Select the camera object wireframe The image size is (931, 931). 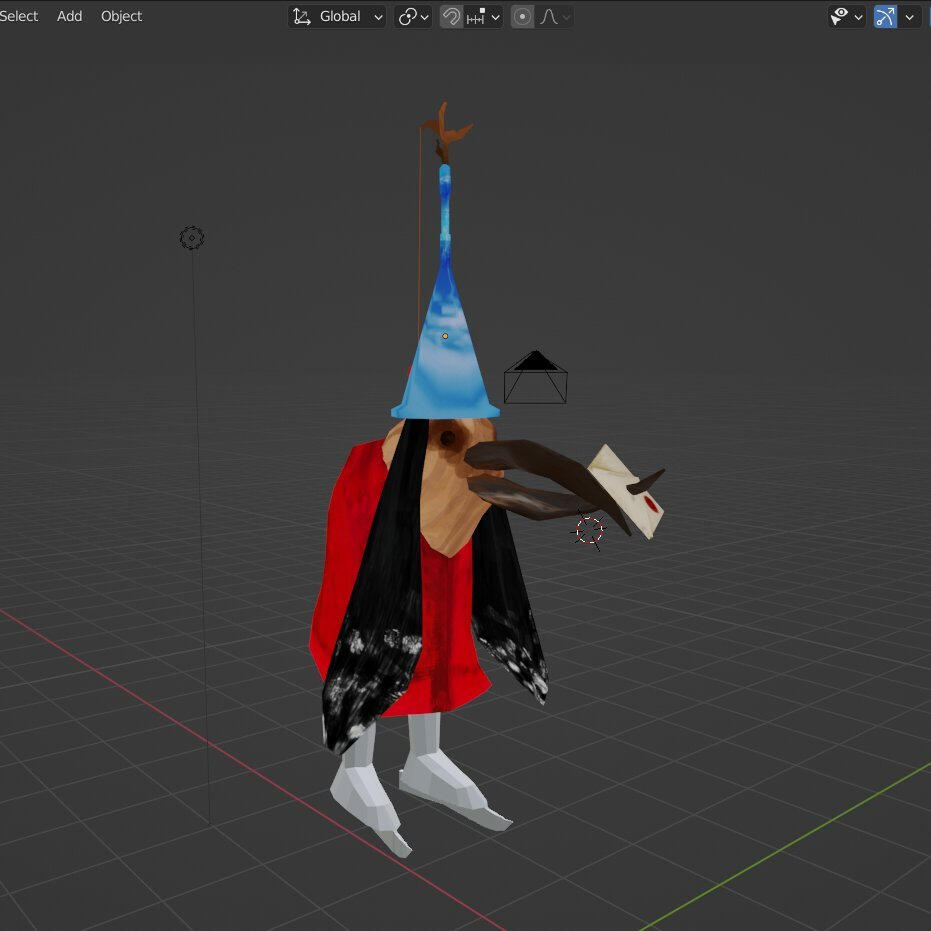pos(535,380)
